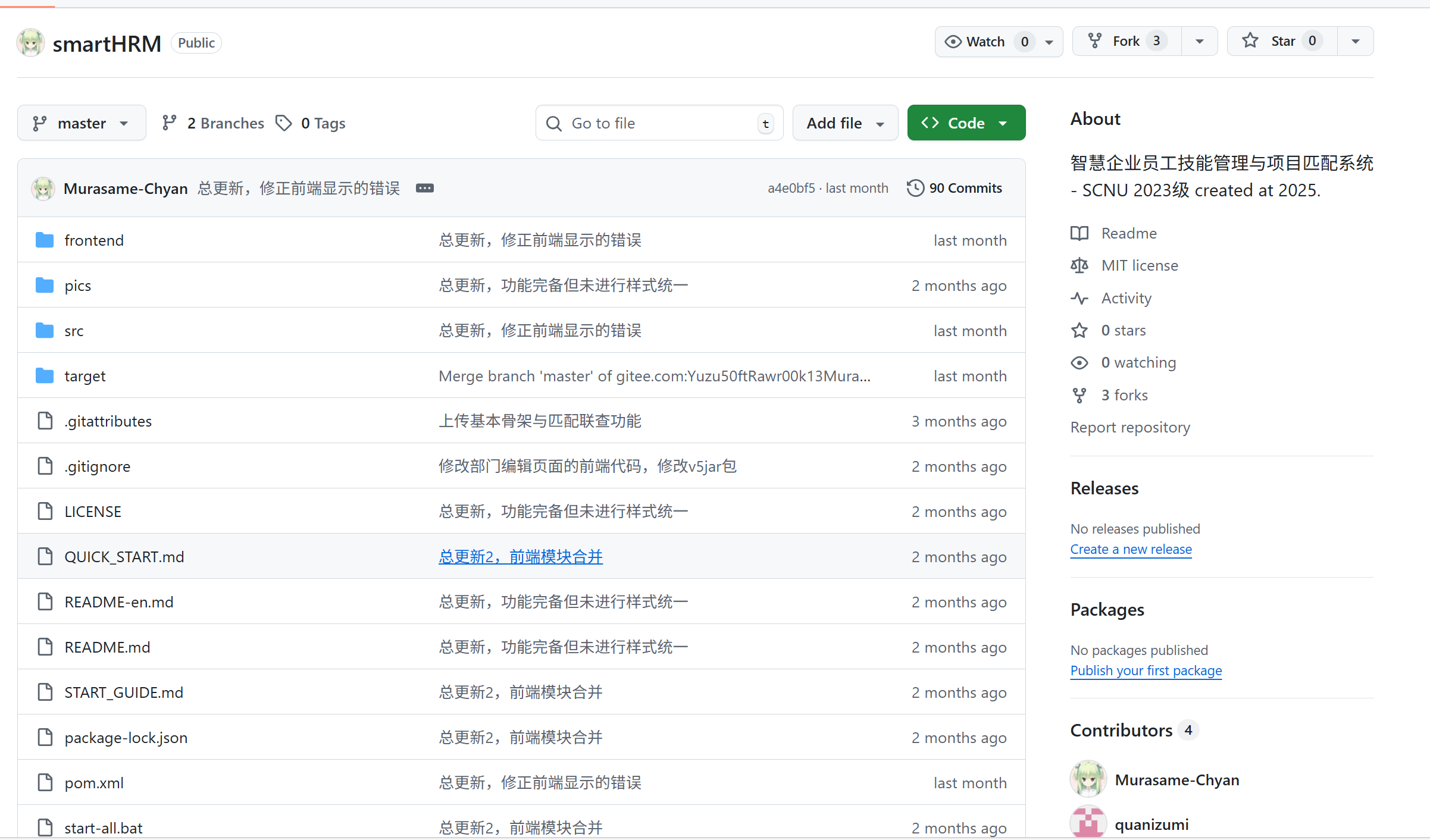Expand the star lists dropdown arrow
This screenshot has width=1430, height=840.
click(1356, 42)
